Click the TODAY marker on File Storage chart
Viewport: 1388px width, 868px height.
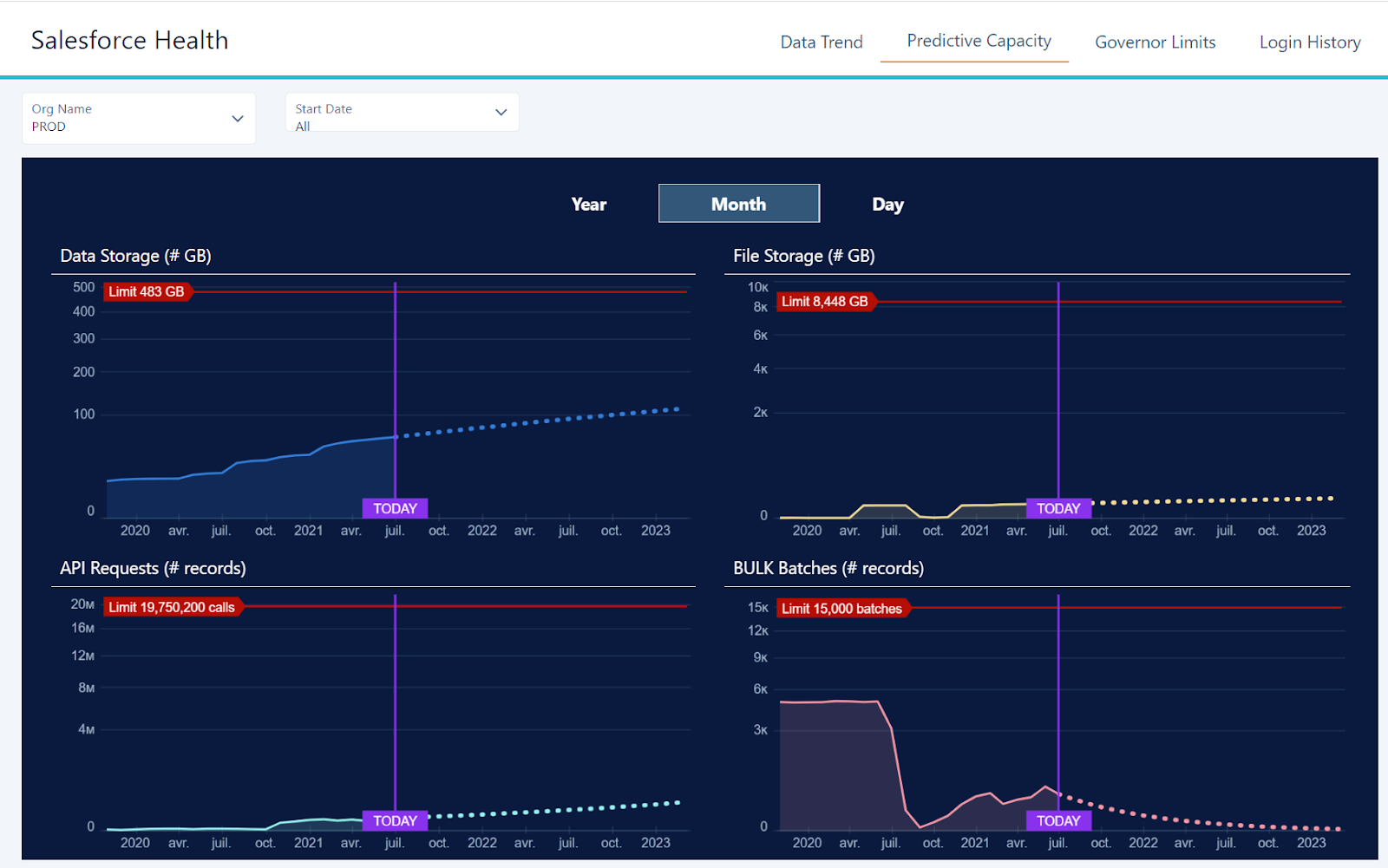click(1058, 508)
